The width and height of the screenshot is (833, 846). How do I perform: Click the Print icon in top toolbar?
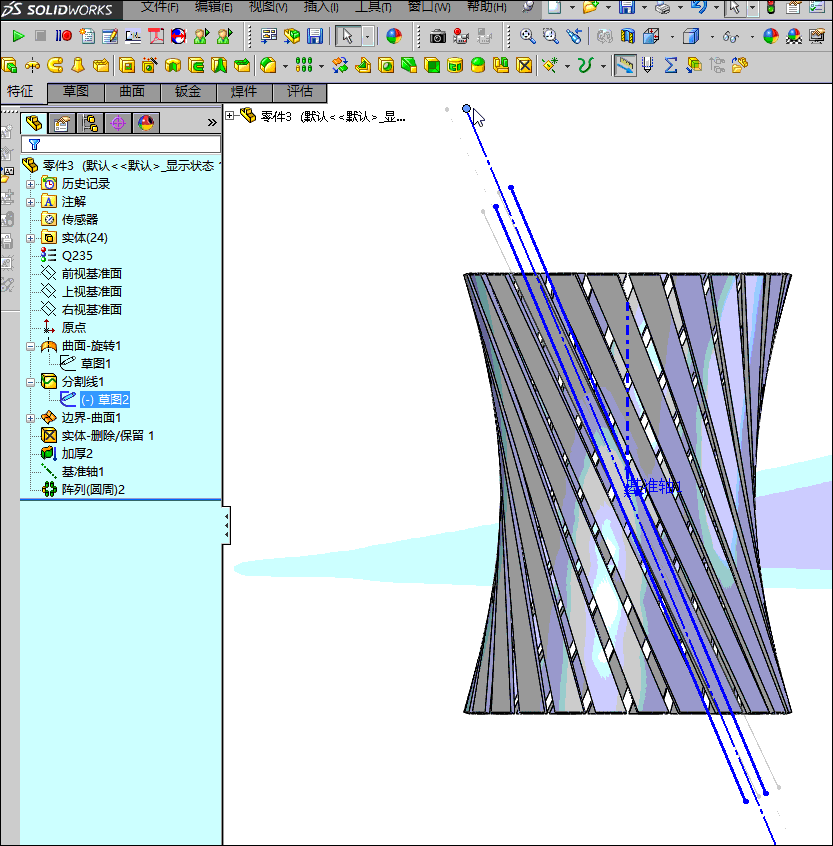click(663, 7)
